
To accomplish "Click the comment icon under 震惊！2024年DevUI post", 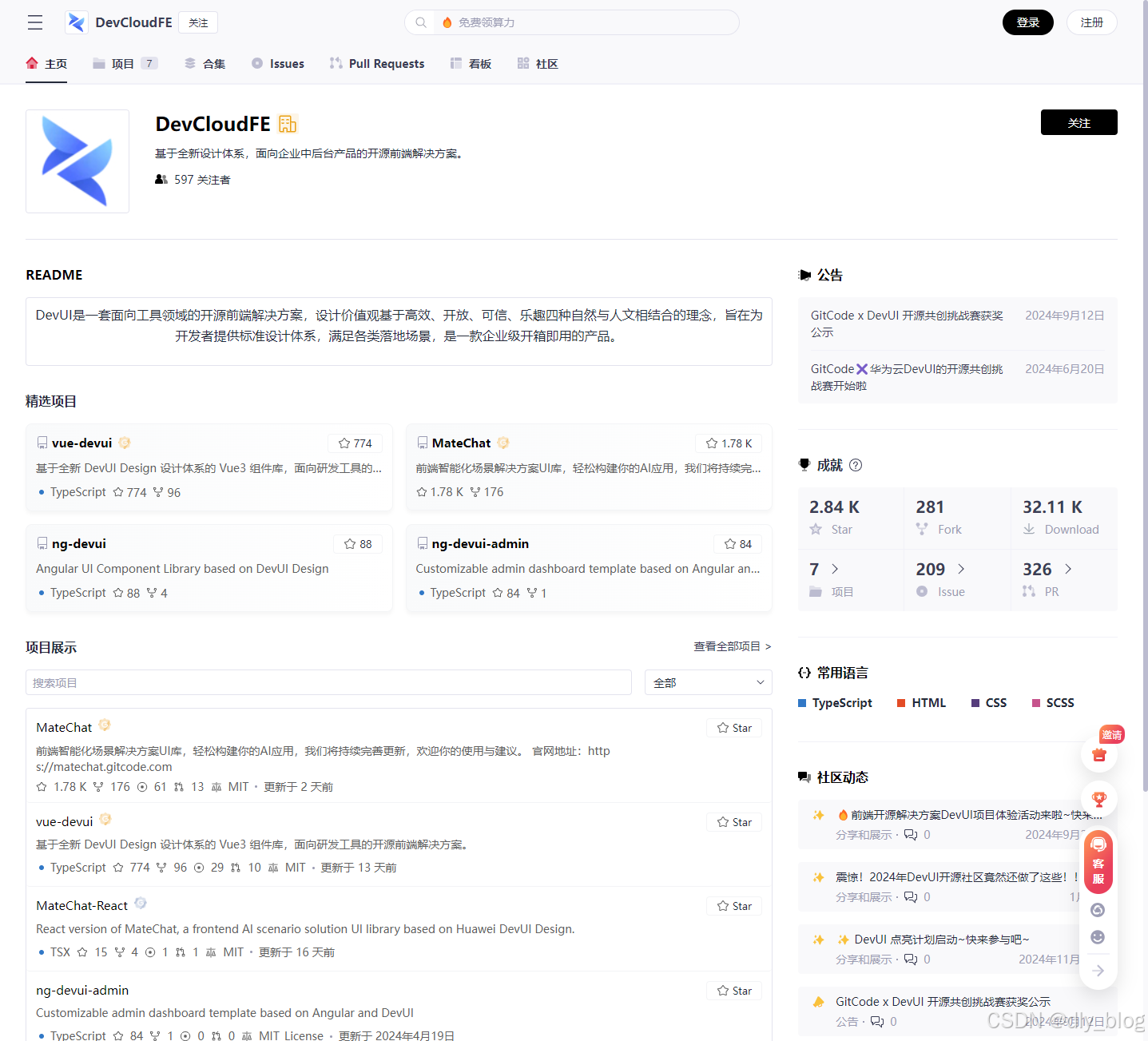I will [911, 897].
